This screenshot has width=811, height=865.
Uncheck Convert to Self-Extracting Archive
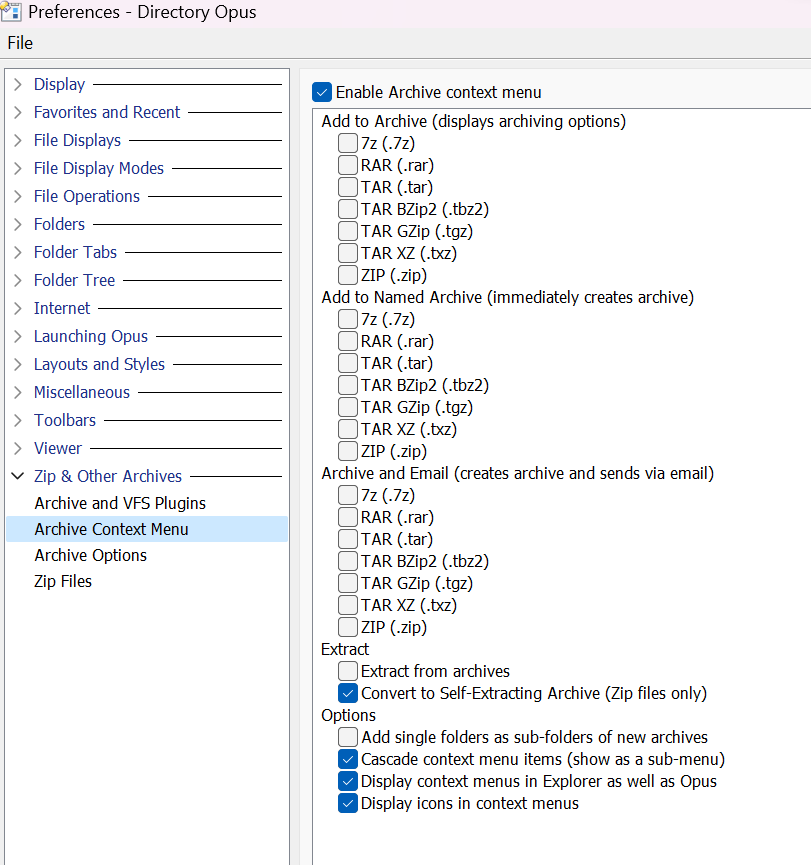pos(348,693)
